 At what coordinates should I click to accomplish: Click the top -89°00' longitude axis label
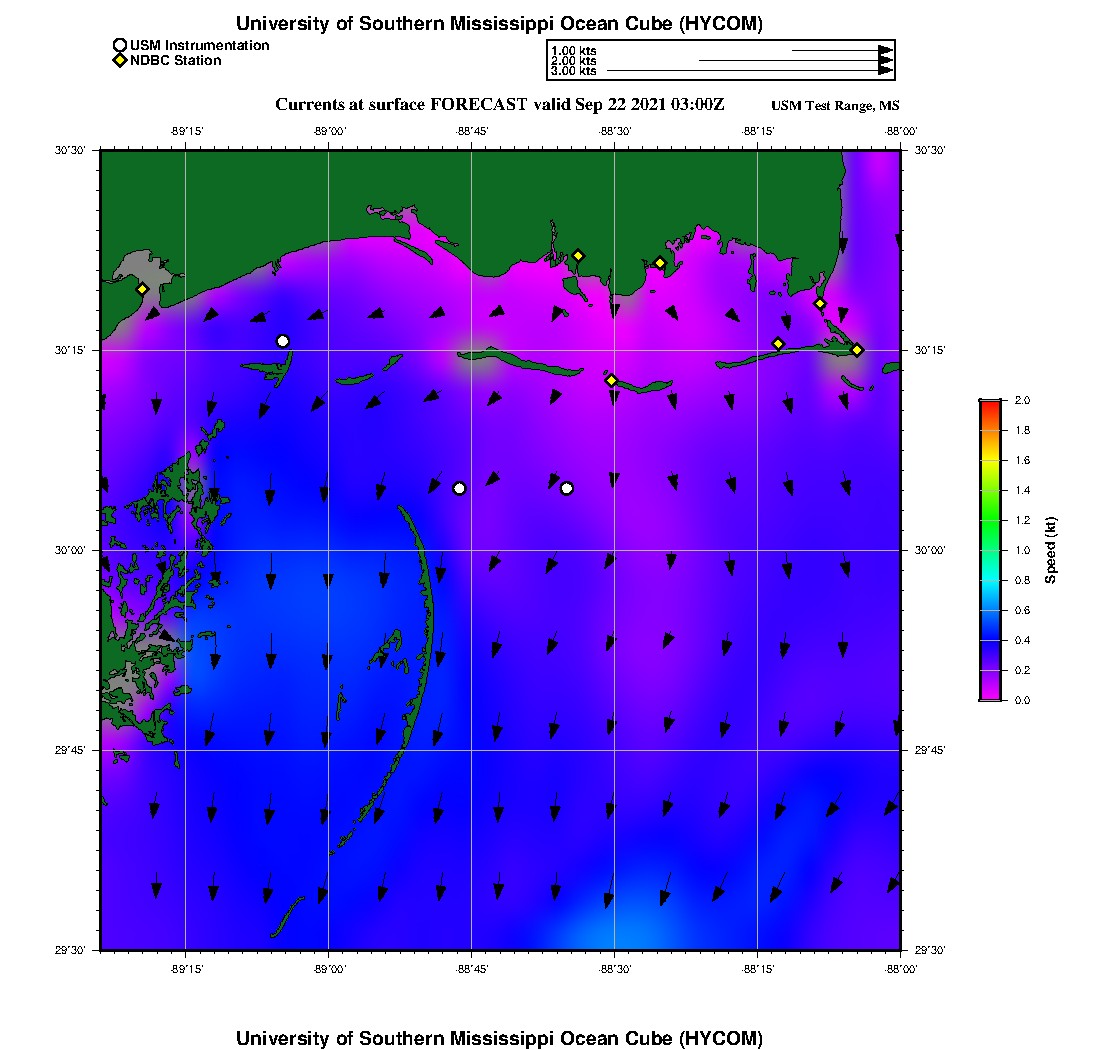coord(330,131)
